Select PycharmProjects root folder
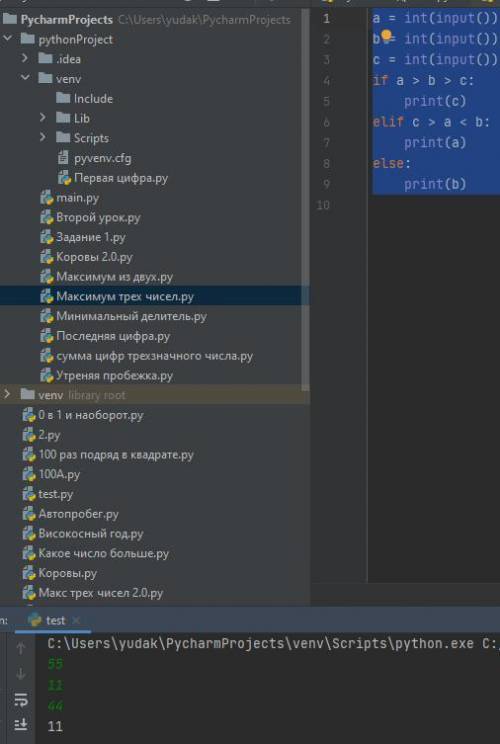The width and height of the screenshot is (500, 744). coord(66,19)
